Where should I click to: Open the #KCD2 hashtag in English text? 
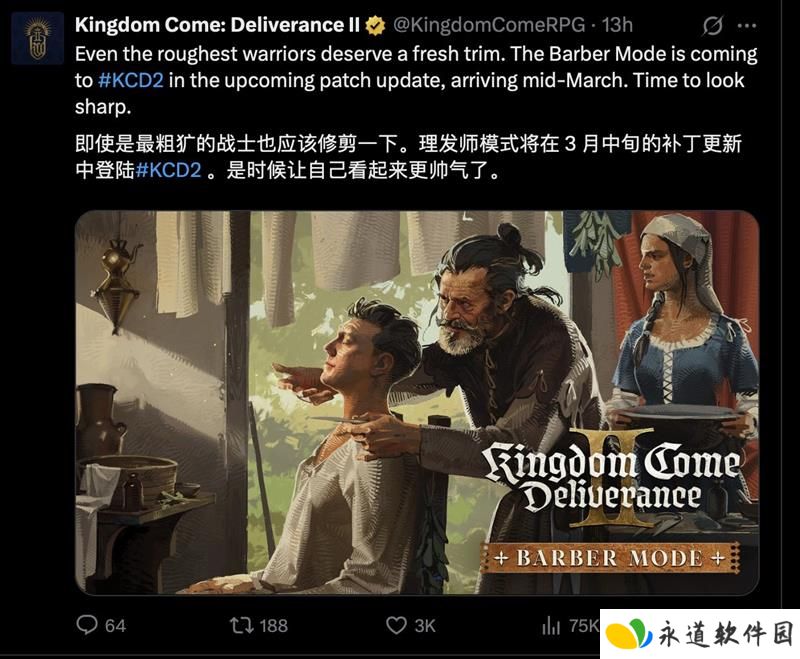(x=131, y=81)
